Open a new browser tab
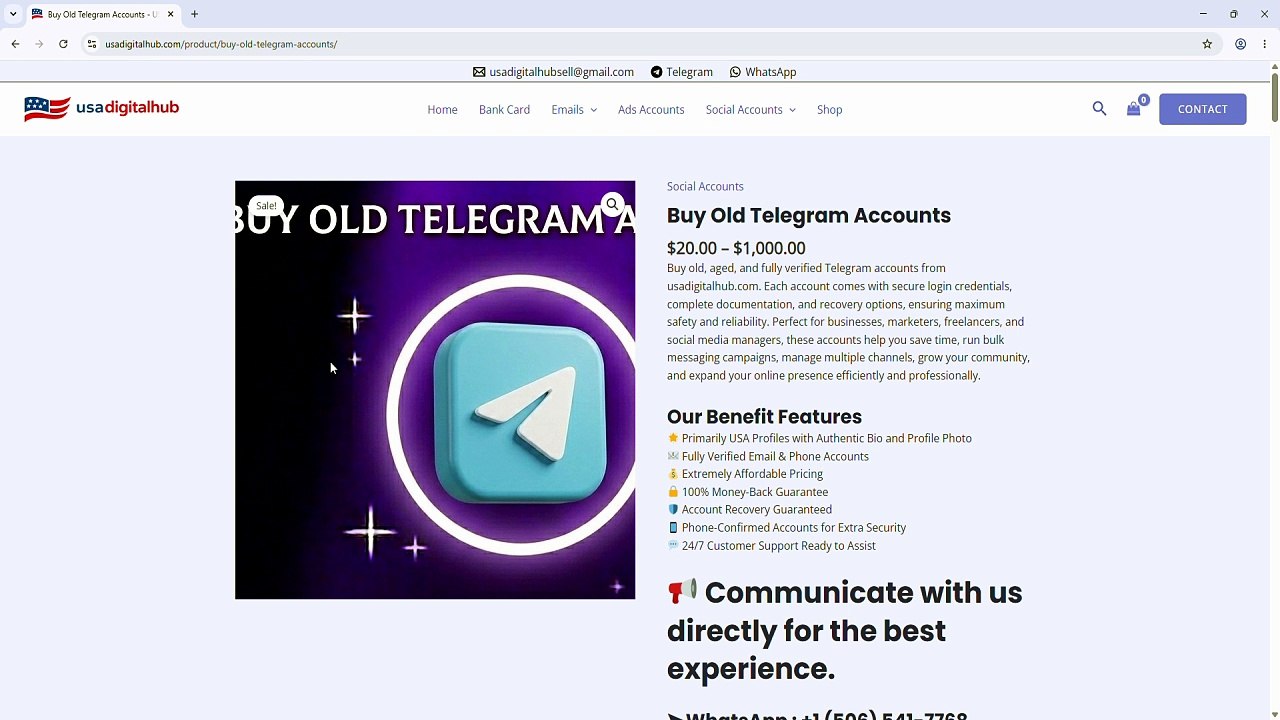The width and height of the screenshot is (1280, 720). click(195, 14)
